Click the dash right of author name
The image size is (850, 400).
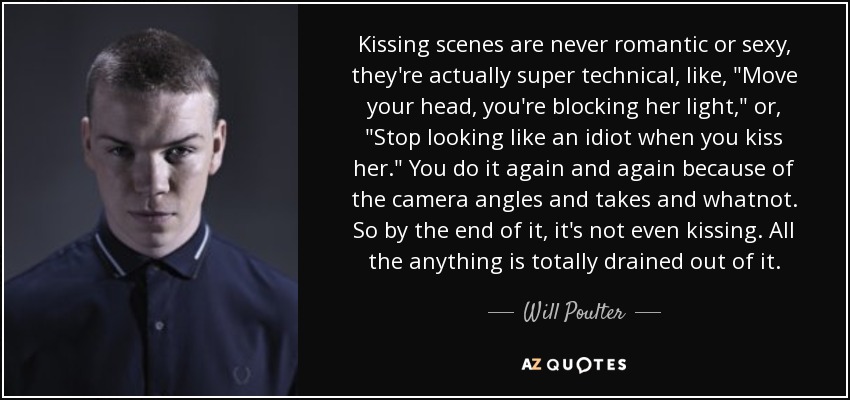(647, 313)
